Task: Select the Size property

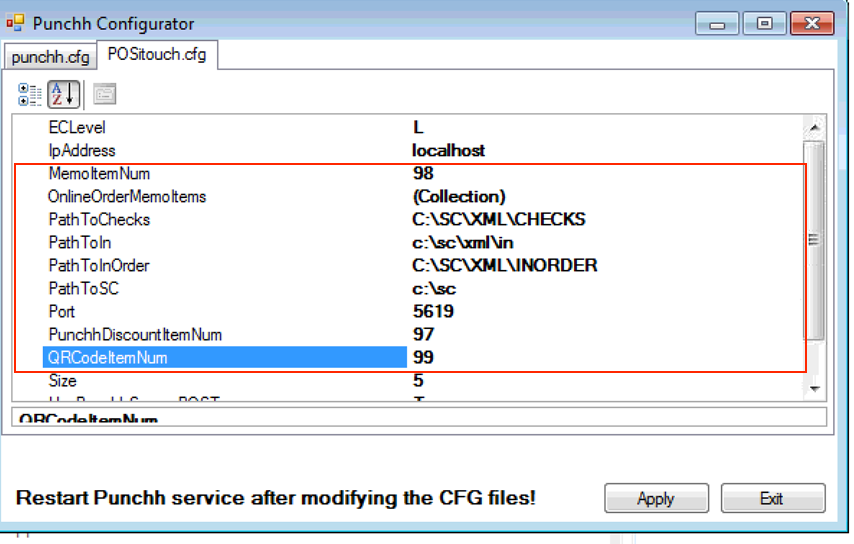Action: [63, 381]
